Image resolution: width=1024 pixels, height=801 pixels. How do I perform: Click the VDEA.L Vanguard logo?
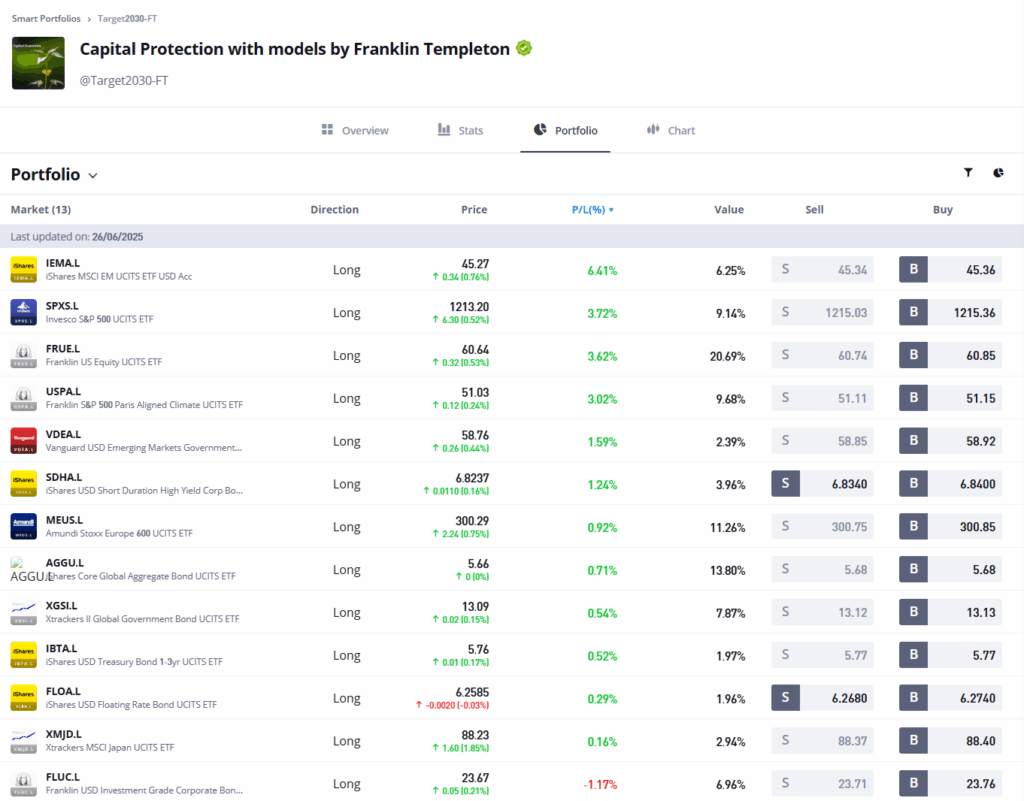pos(24,441)
